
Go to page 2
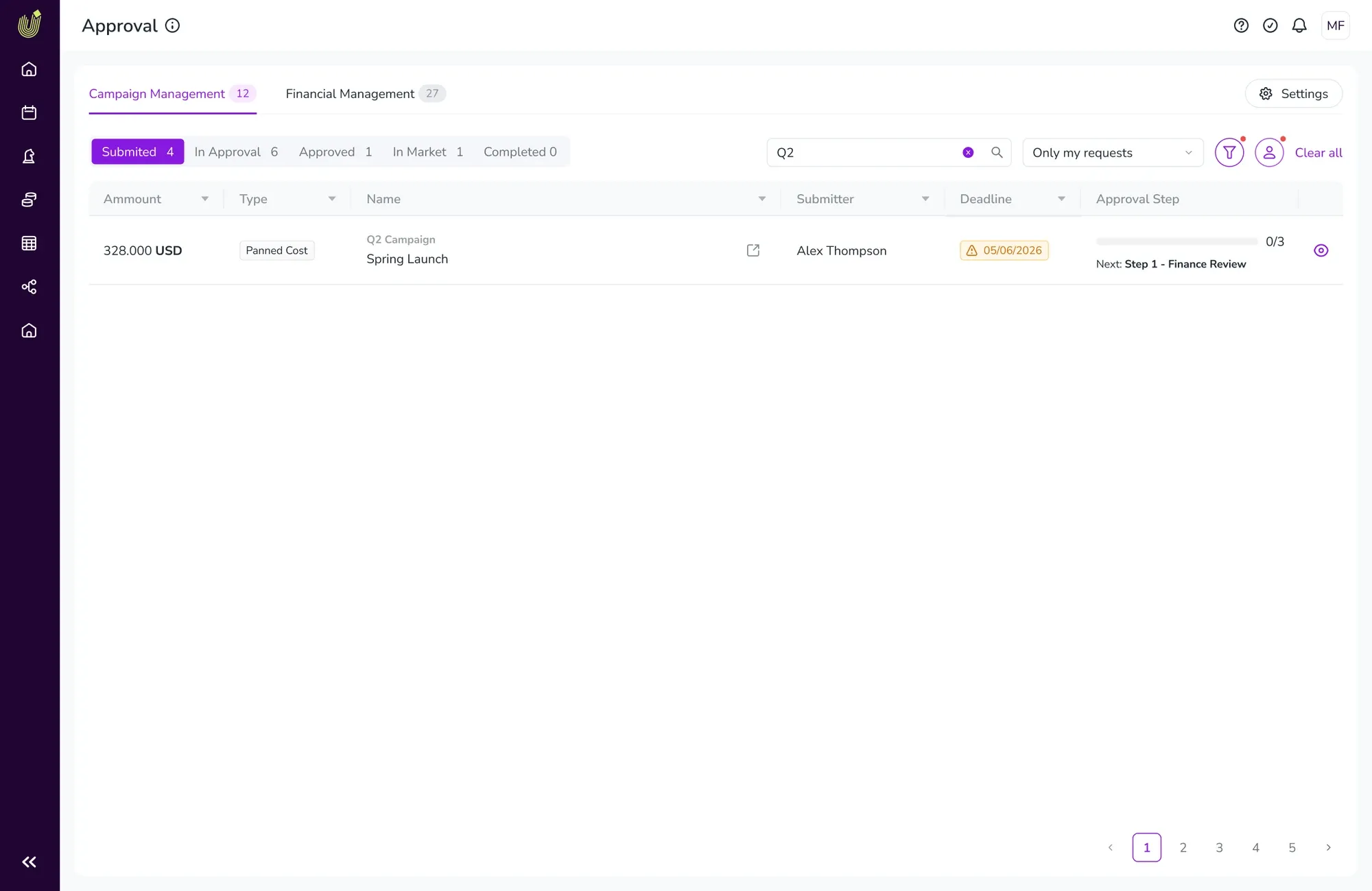pyautogui.click(x=1183, y=847)
